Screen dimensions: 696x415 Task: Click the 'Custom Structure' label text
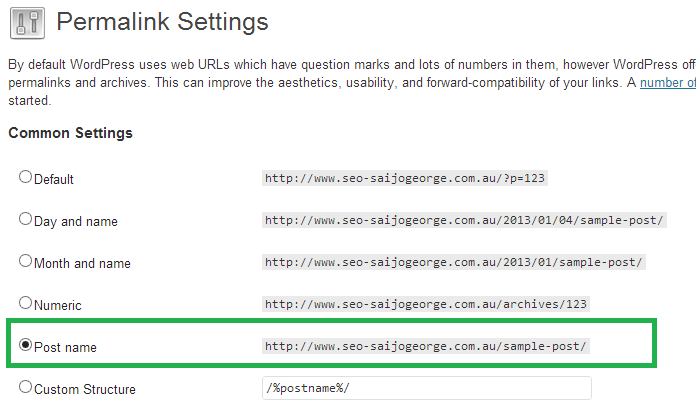tap(84, 389)
